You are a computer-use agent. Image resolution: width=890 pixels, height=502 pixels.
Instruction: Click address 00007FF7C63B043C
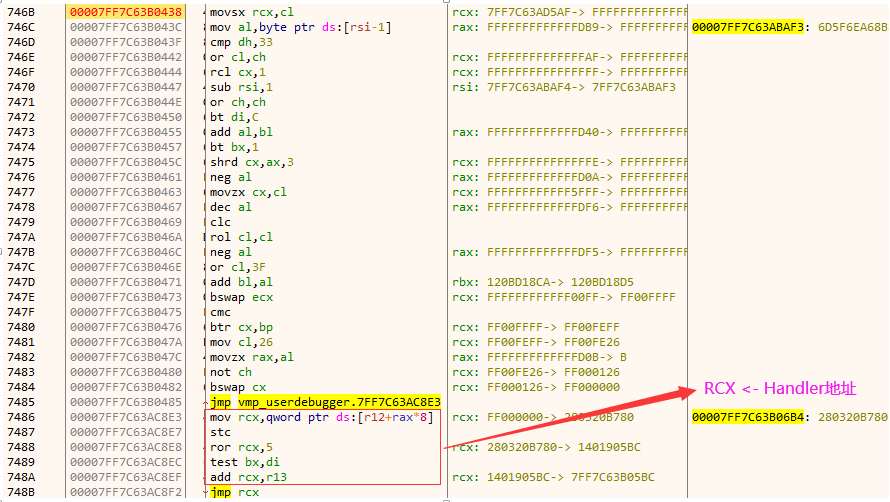pyautogui.click(x=126, y=27)
